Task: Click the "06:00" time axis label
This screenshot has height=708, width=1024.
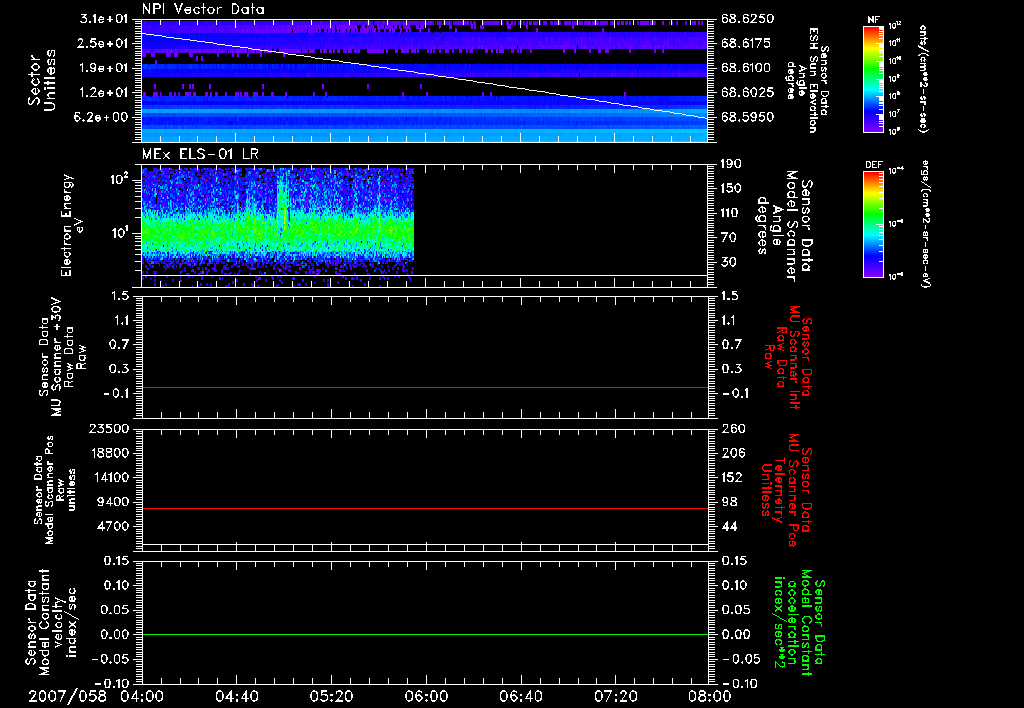Action: 426,696
